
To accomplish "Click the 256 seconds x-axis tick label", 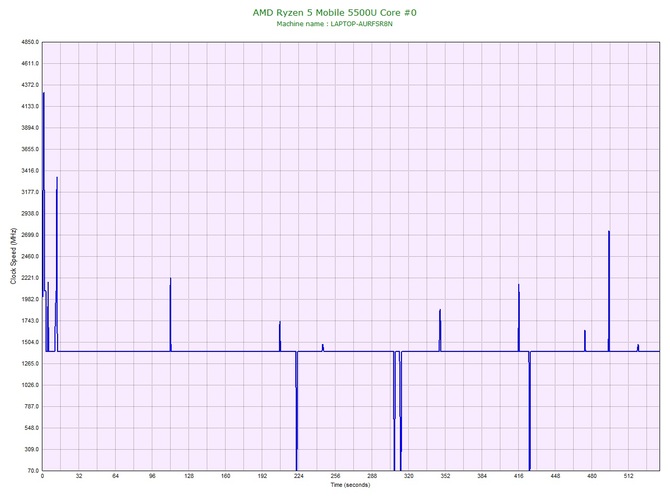I will pyautogui.click(x=335, y=476).
